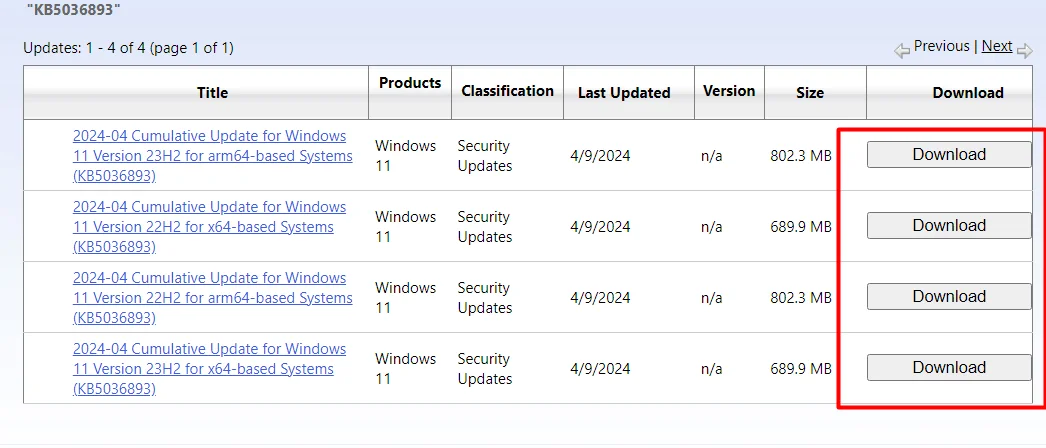Click n/a version in 22H2 arm64 row

712,298
